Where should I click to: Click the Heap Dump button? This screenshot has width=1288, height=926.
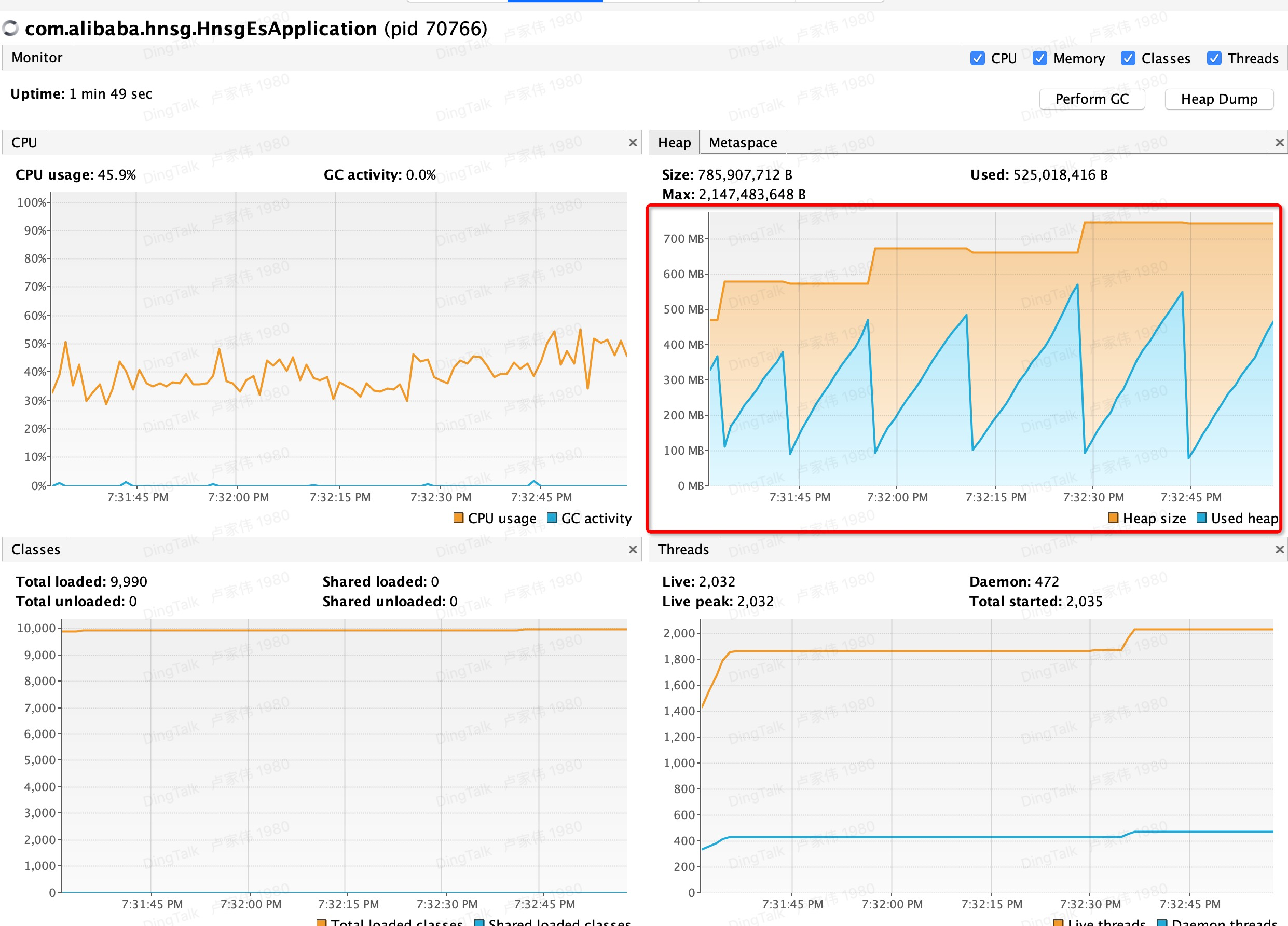(x=1218, y=99)
